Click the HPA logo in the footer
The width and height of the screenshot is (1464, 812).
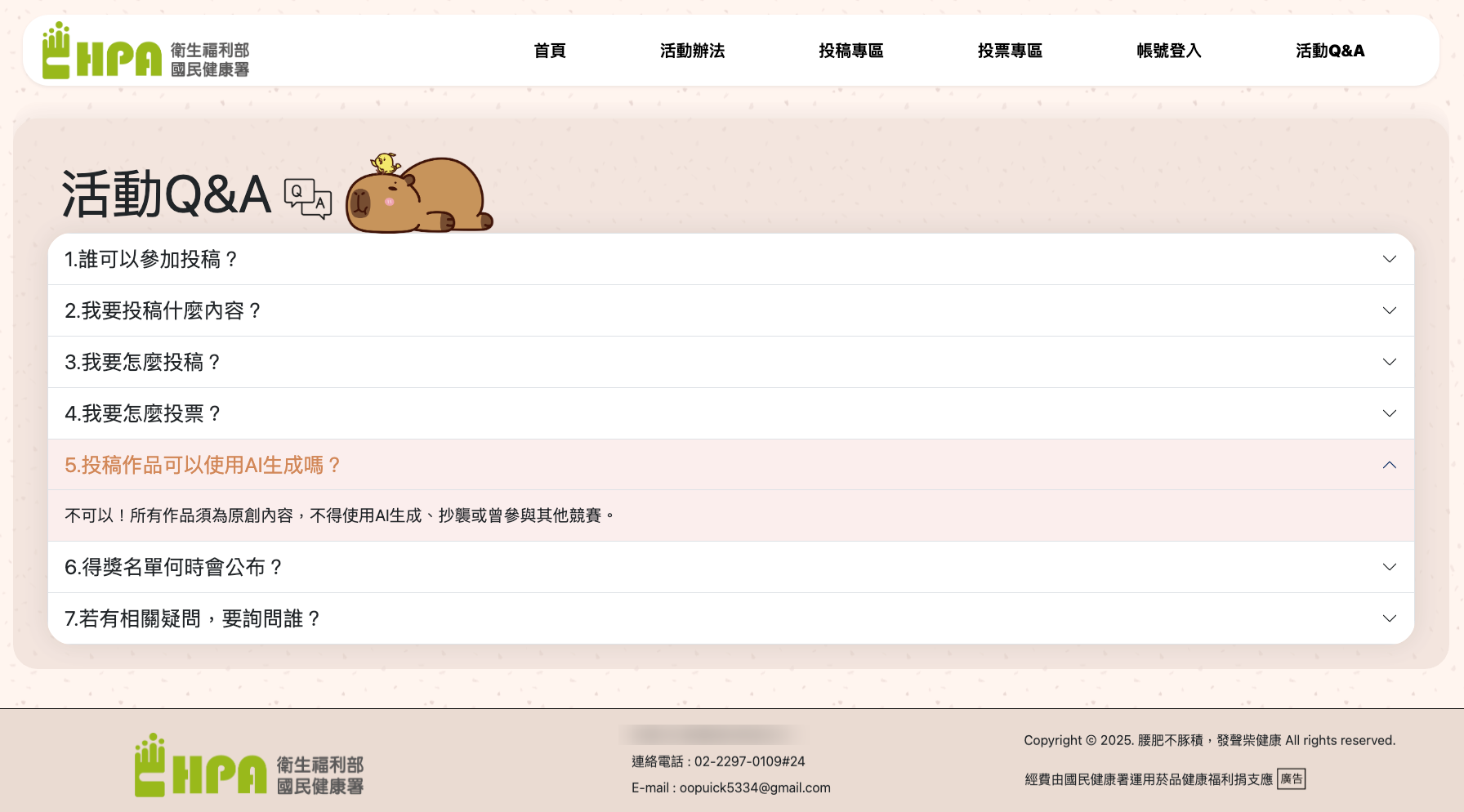coord(249,765)
